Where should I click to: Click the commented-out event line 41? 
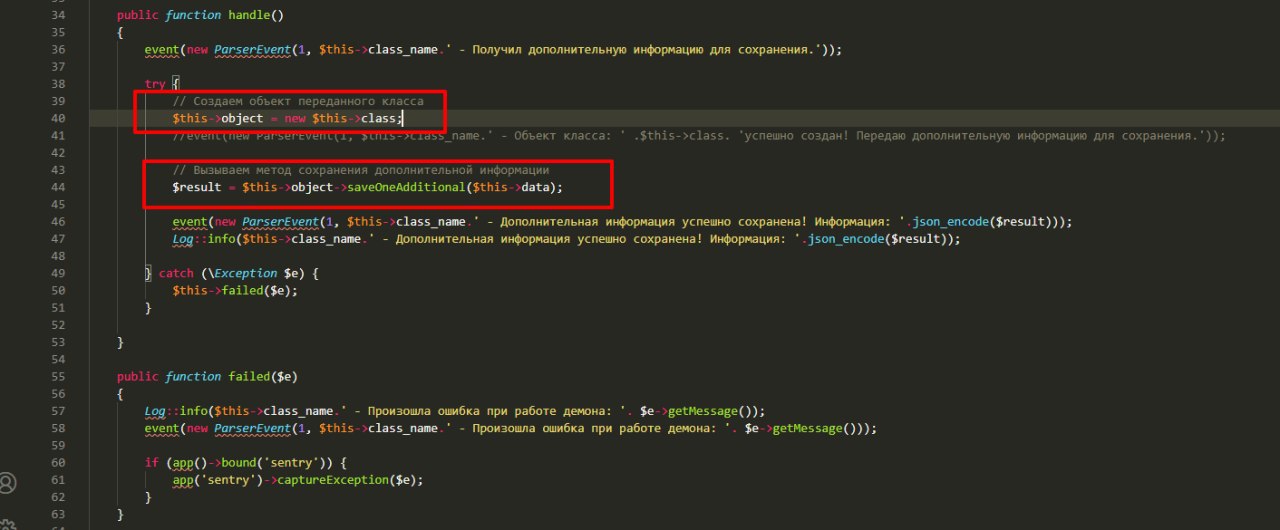(x=698, y=136)
